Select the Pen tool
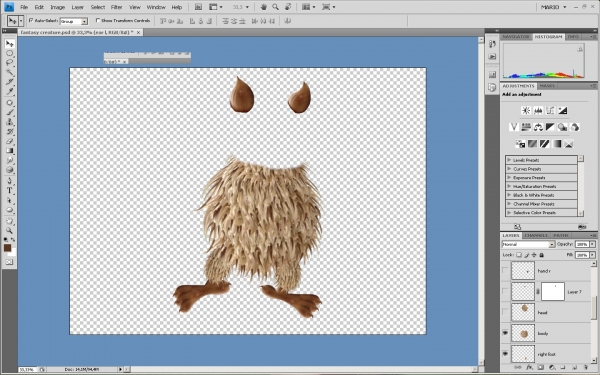Viewport: 600px width, 375px height. tap(9, 181)
